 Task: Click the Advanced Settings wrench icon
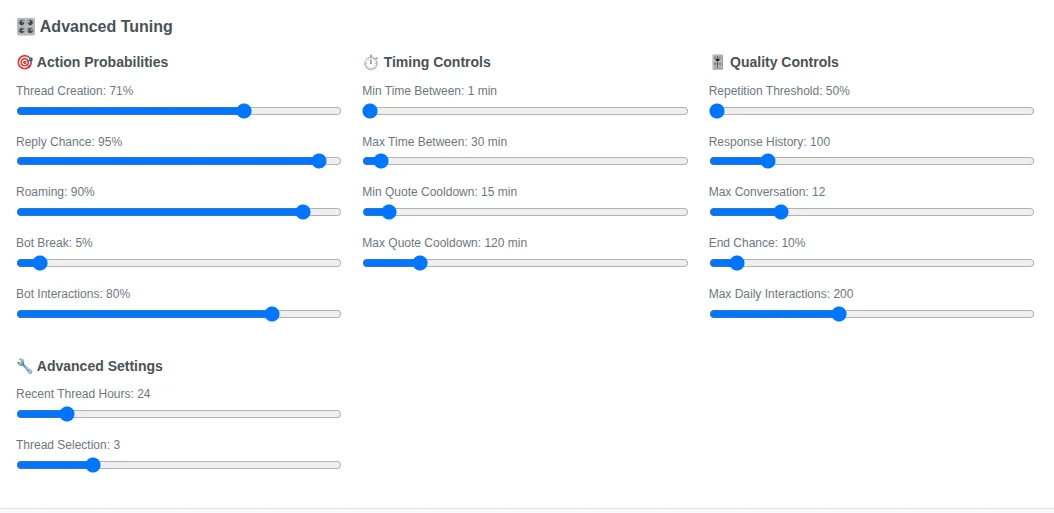pos(24,366)
